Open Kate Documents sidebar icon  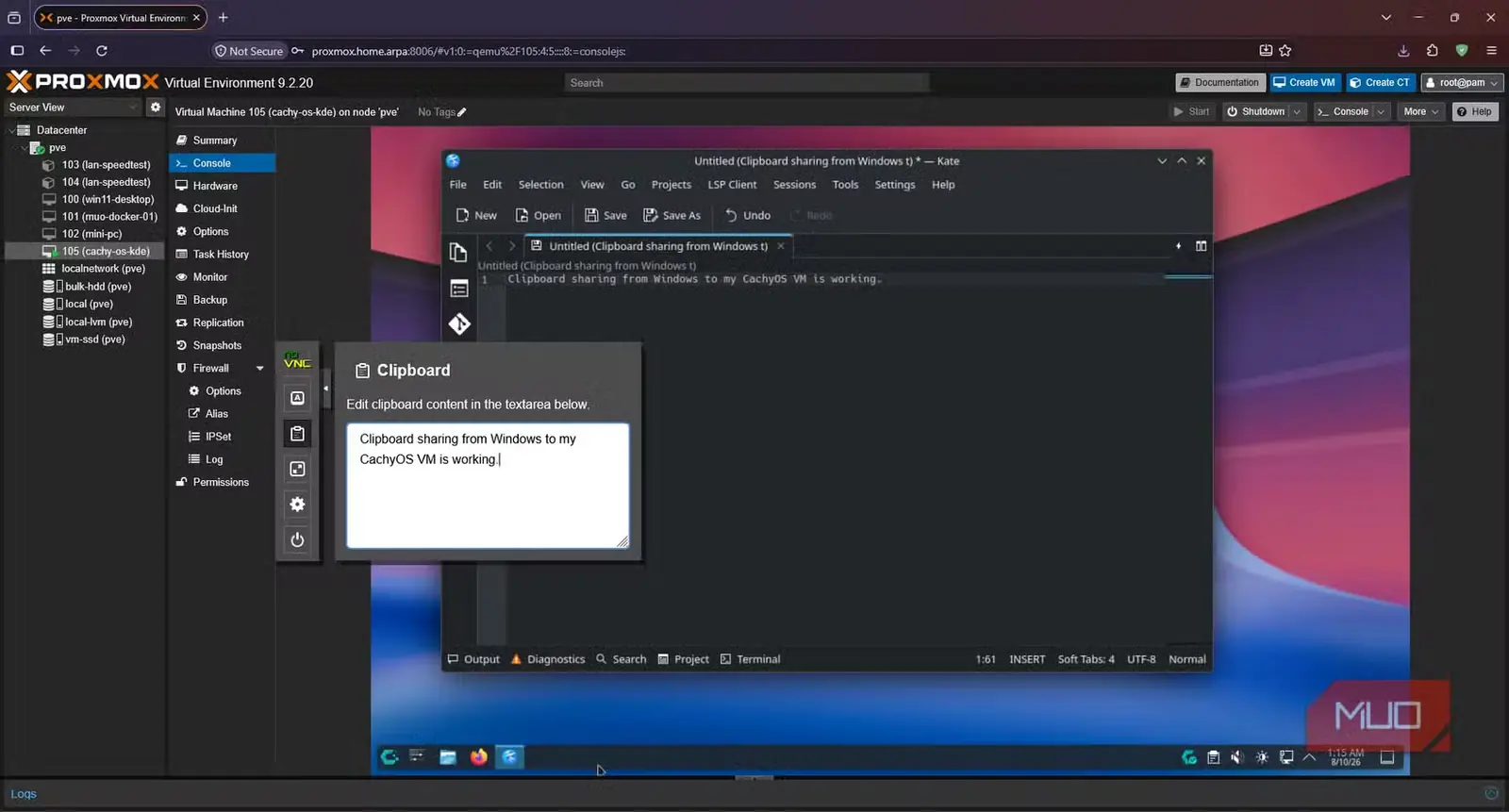click(x=458, y=253)
